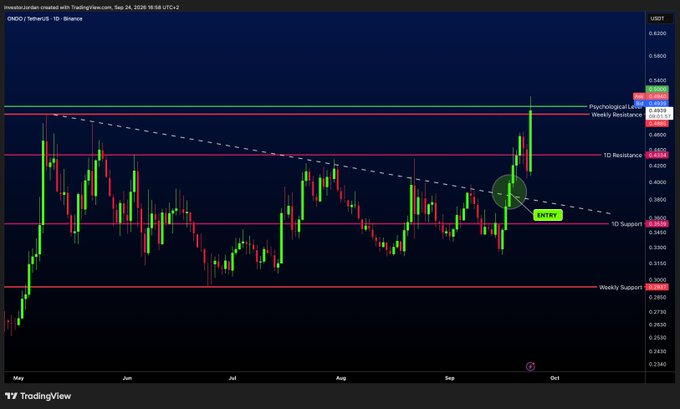Select the Weekly Resistance line label
Image resolution: width=680 pixels, height=409 pixels.
pos(617,115)
